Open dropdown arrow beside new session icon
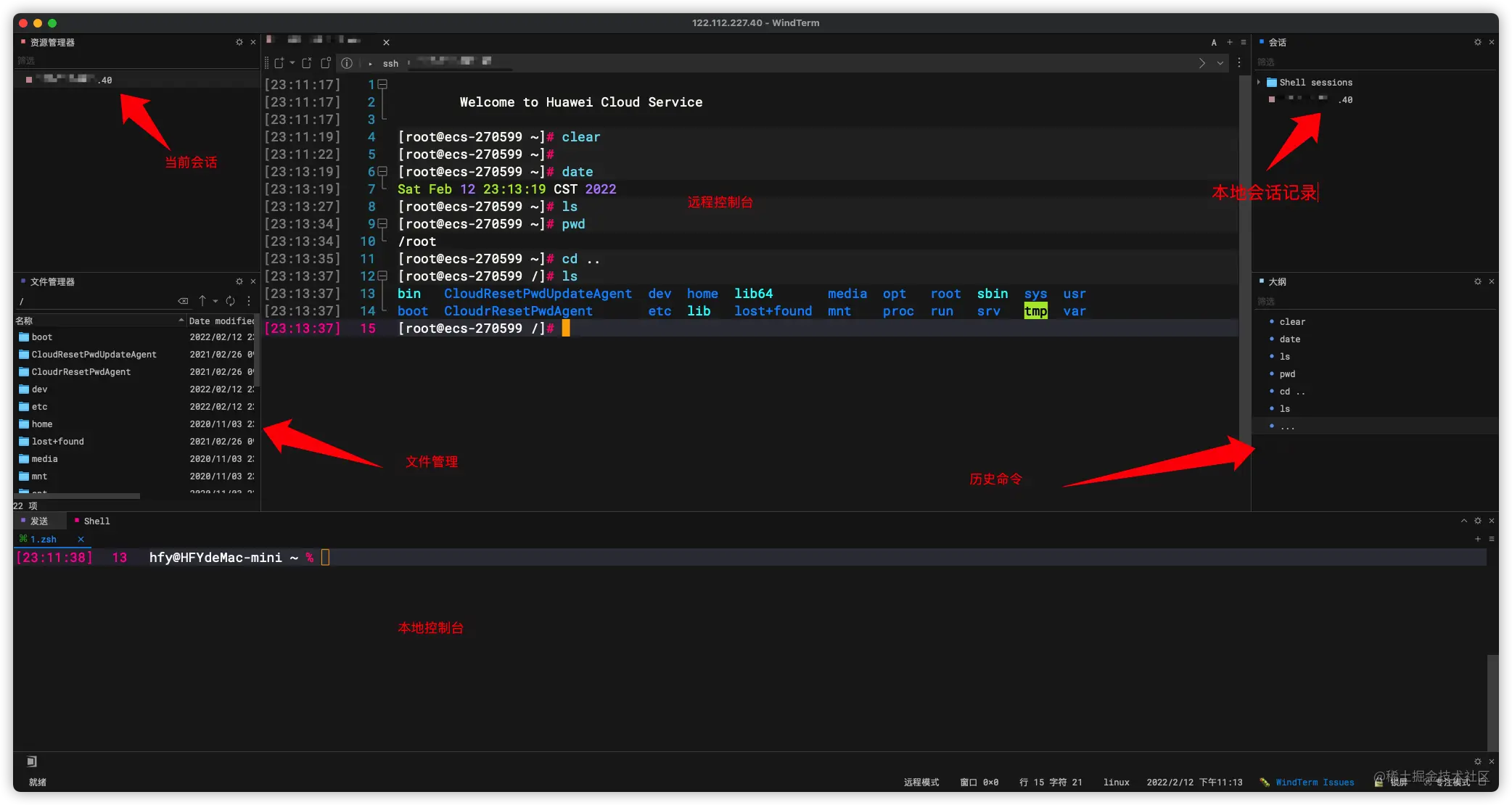The image size is (1512, 805). 292,63
